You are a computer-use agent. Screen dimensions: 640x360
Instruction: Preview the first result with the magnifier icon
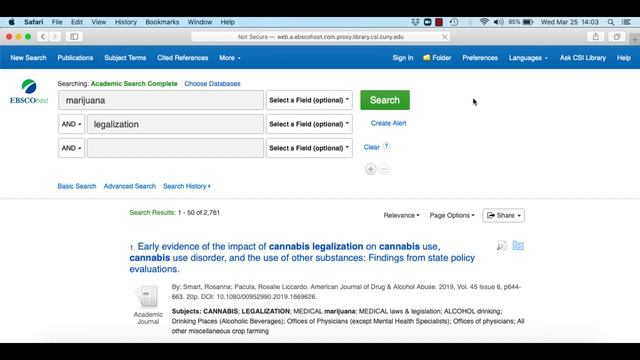(x=502, y=245)
